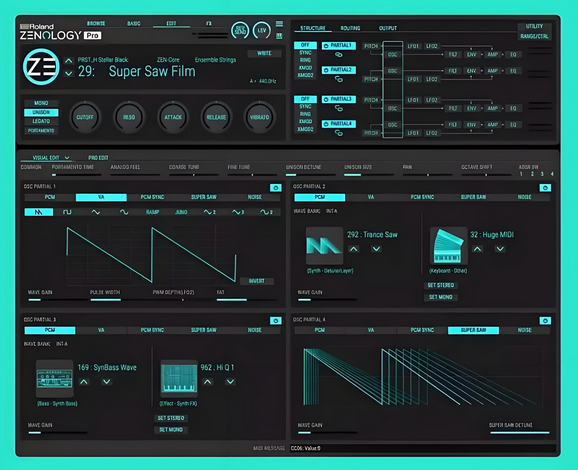
Task: Click up arrow under 169 : SynBass Wave
Action: coord(84,382)
